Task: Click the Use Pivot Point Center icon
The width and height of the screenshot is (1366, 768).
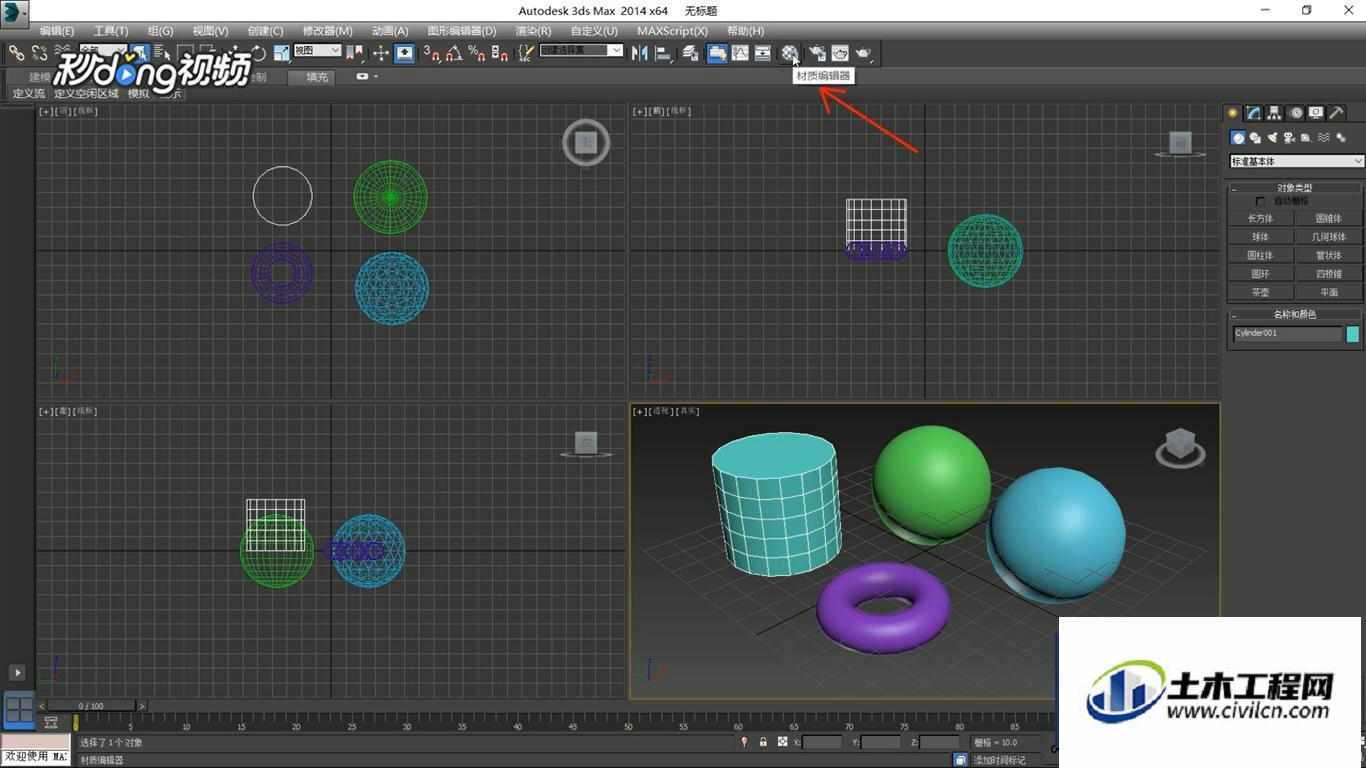Action: (354, 53)
